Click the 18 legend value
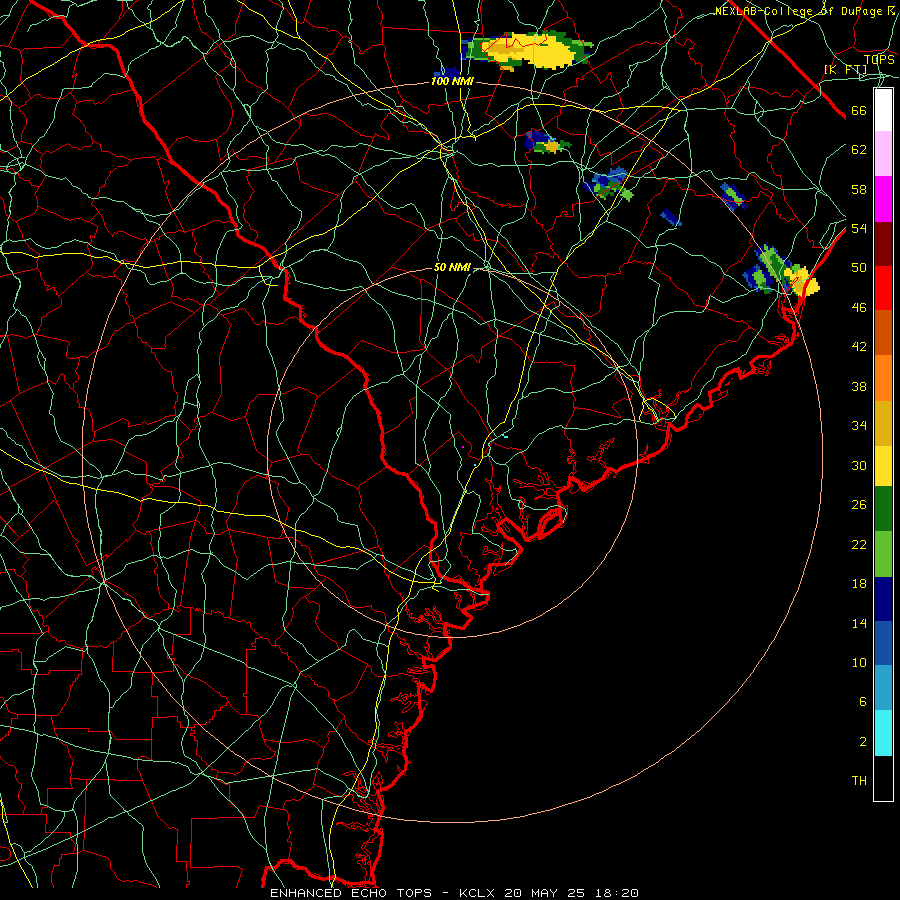This screenshot has height=900, width=900. click(x=859, y=584)
